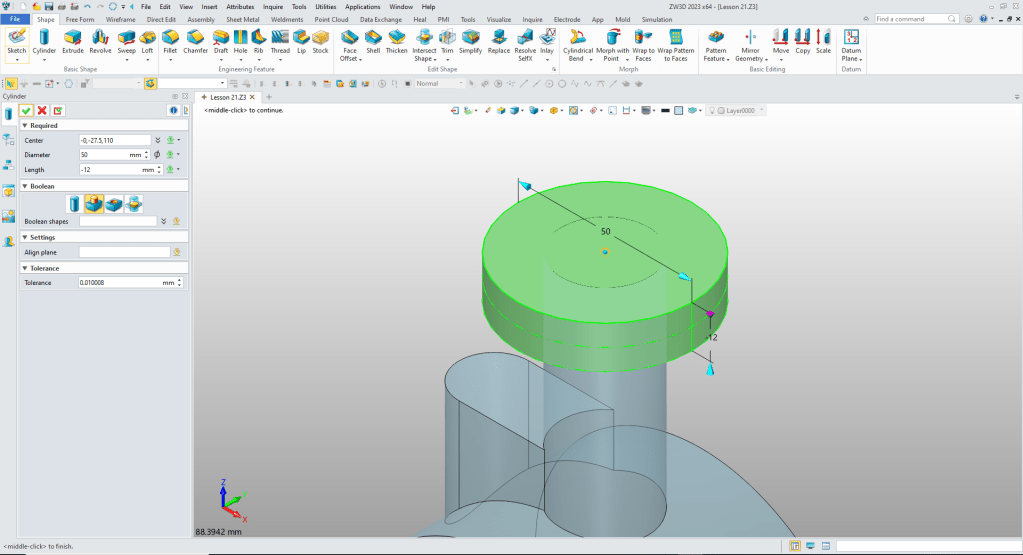Viewport: 1023px width, 555px height.
Task: Select the Base boolean option
Action: pos(73,204)
